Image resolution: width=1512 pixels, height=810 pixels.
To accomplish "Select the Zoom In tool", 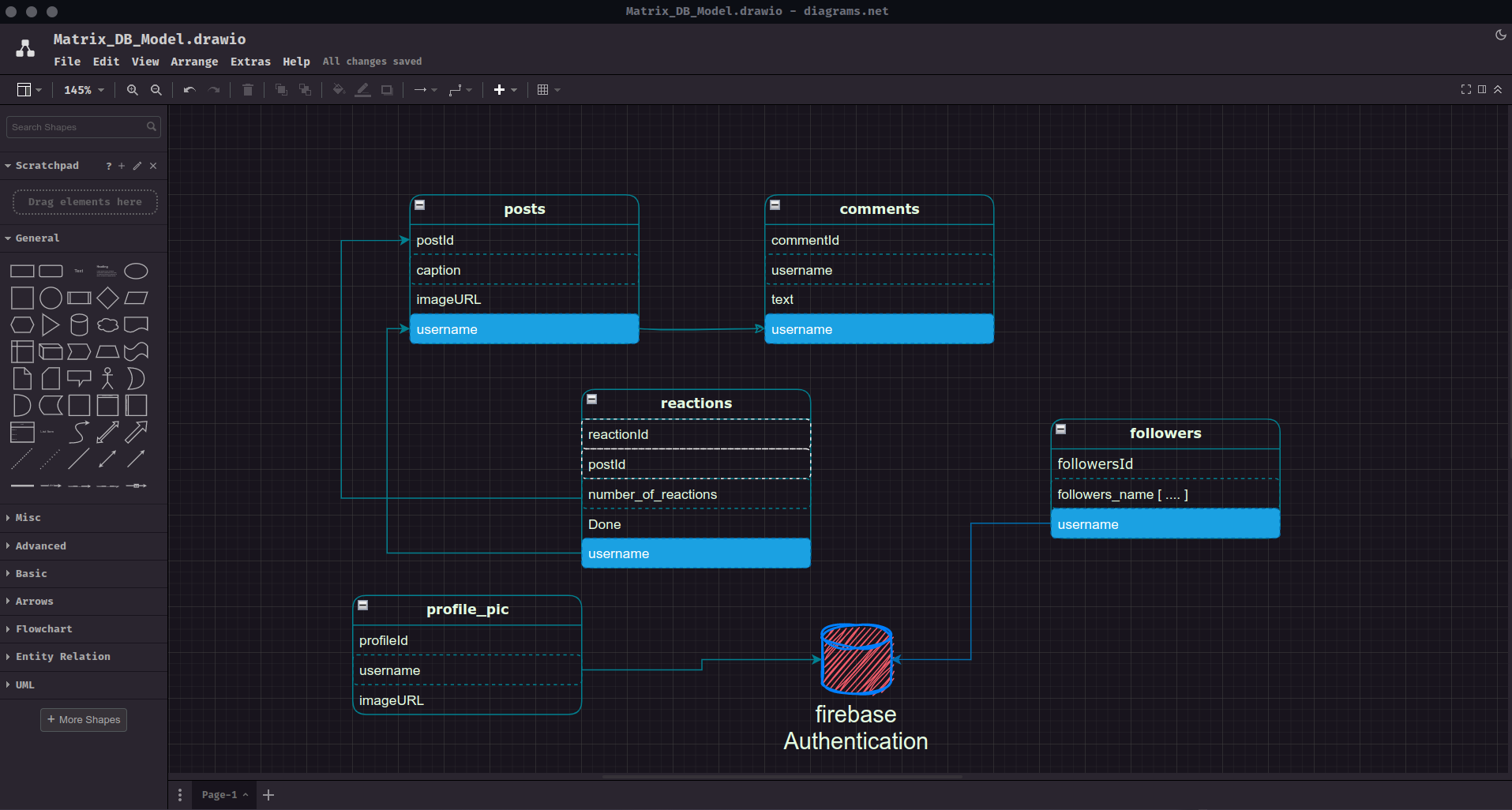I will (132, 90).
